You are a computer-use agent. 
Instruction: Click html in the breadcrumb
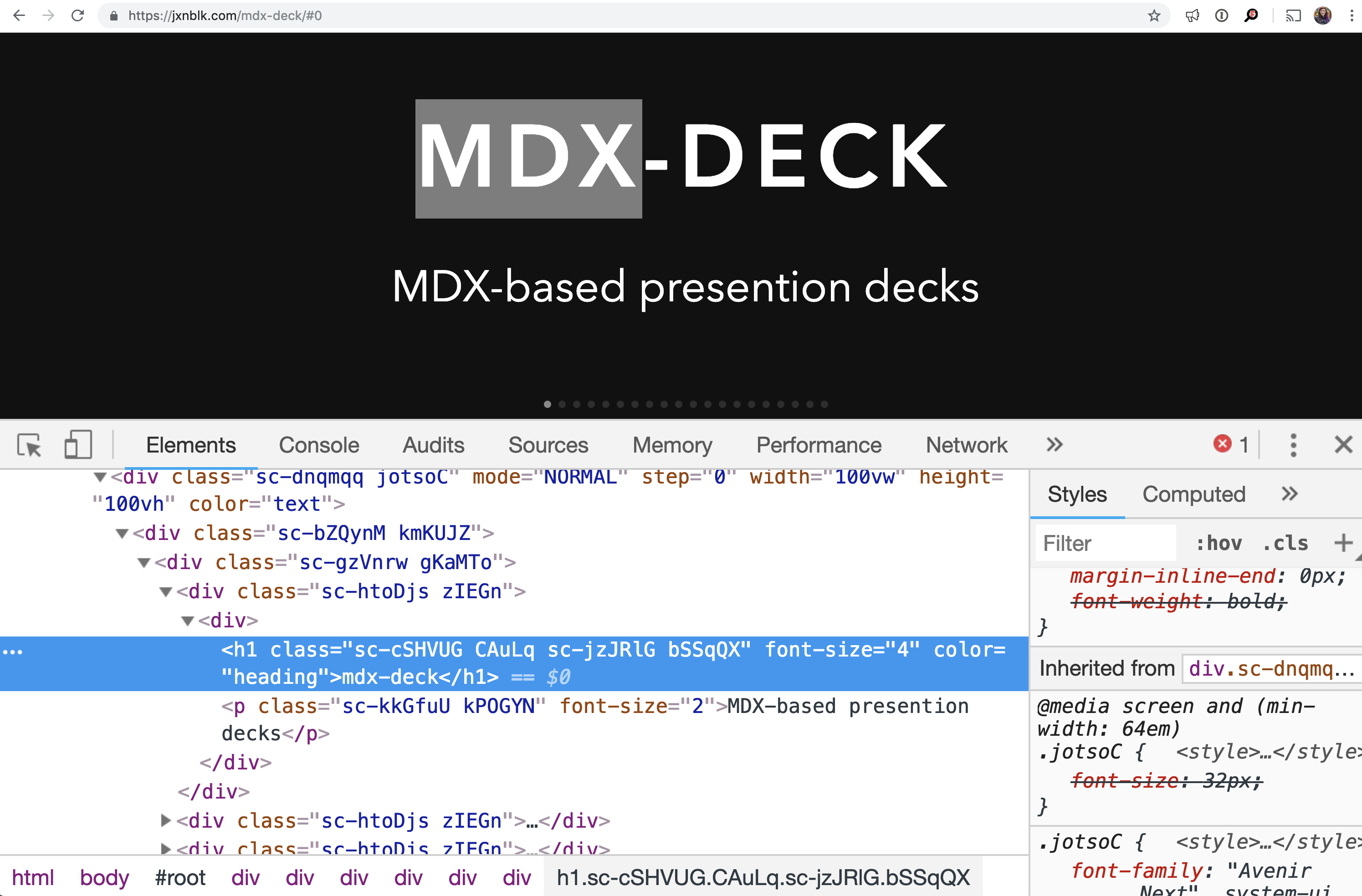click(x=33, y=878)
